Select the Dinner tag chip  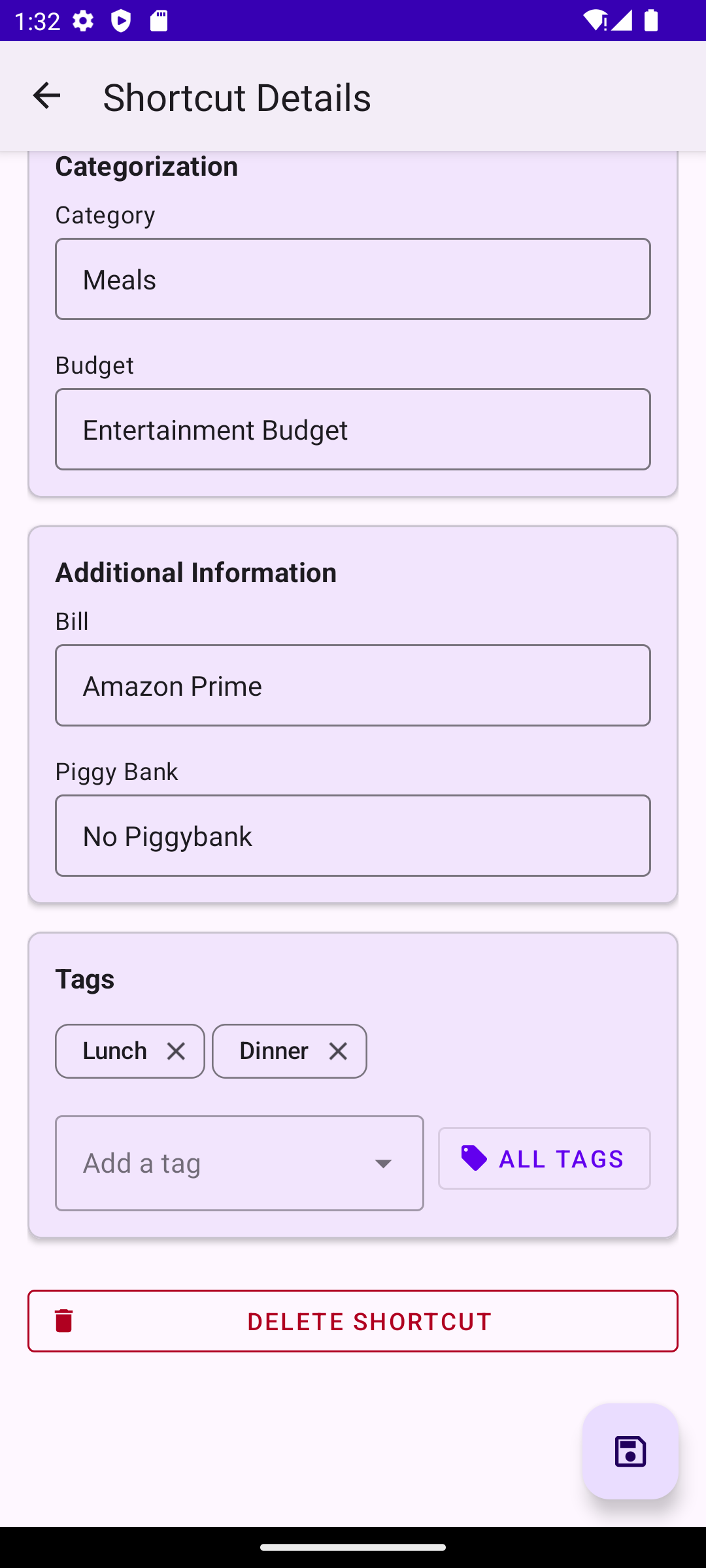(273, 1051)
